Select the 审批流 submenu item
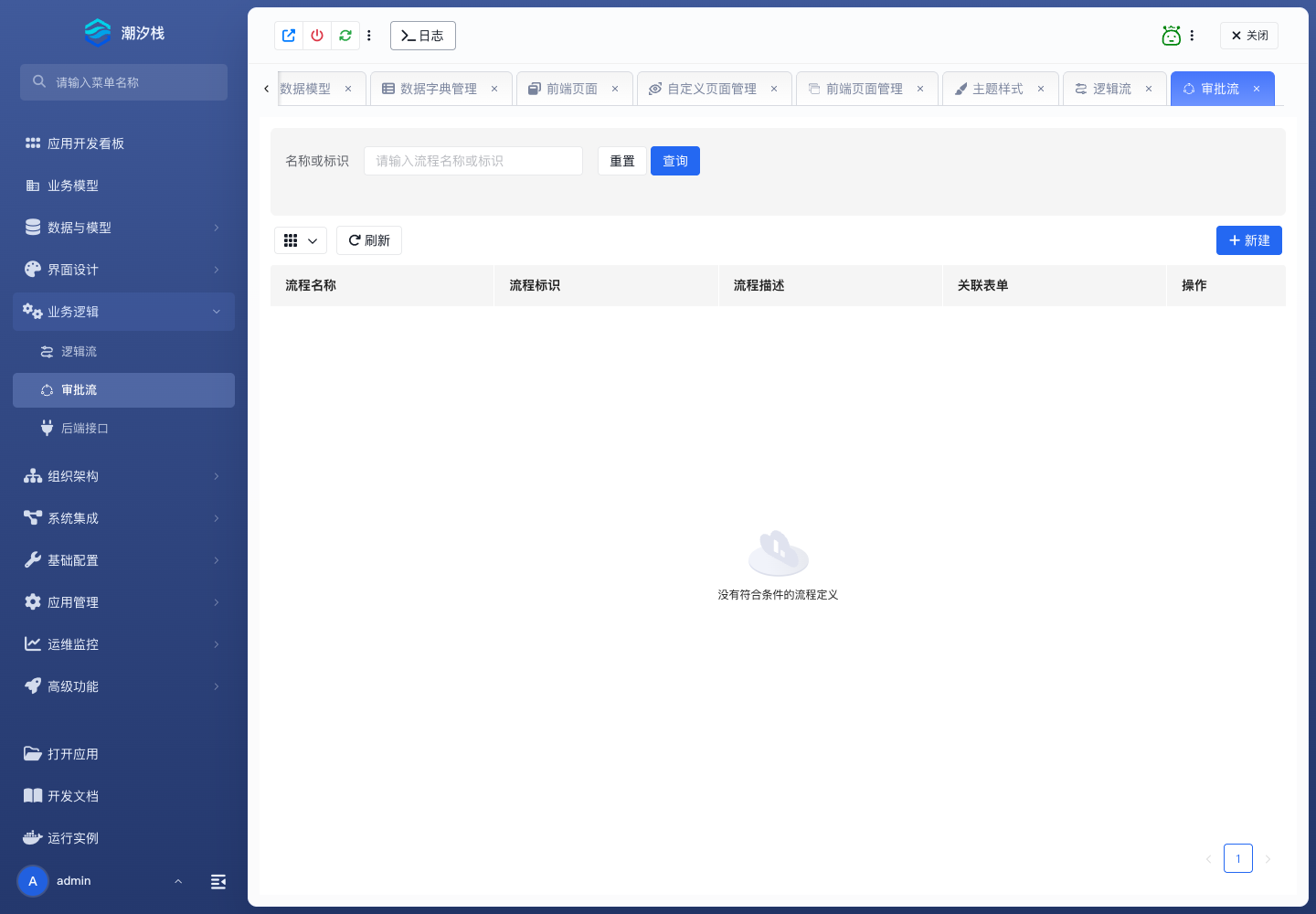This screenshot has width=1316, height=914. pyautogui.click(x=123, y=390)
